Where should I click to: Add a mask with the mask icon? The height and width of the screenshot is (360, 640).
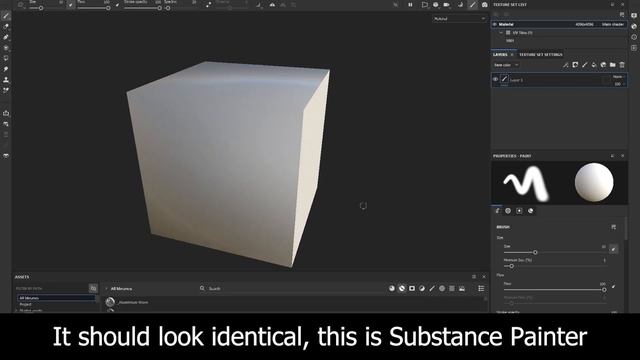click(x=575, y=65)
